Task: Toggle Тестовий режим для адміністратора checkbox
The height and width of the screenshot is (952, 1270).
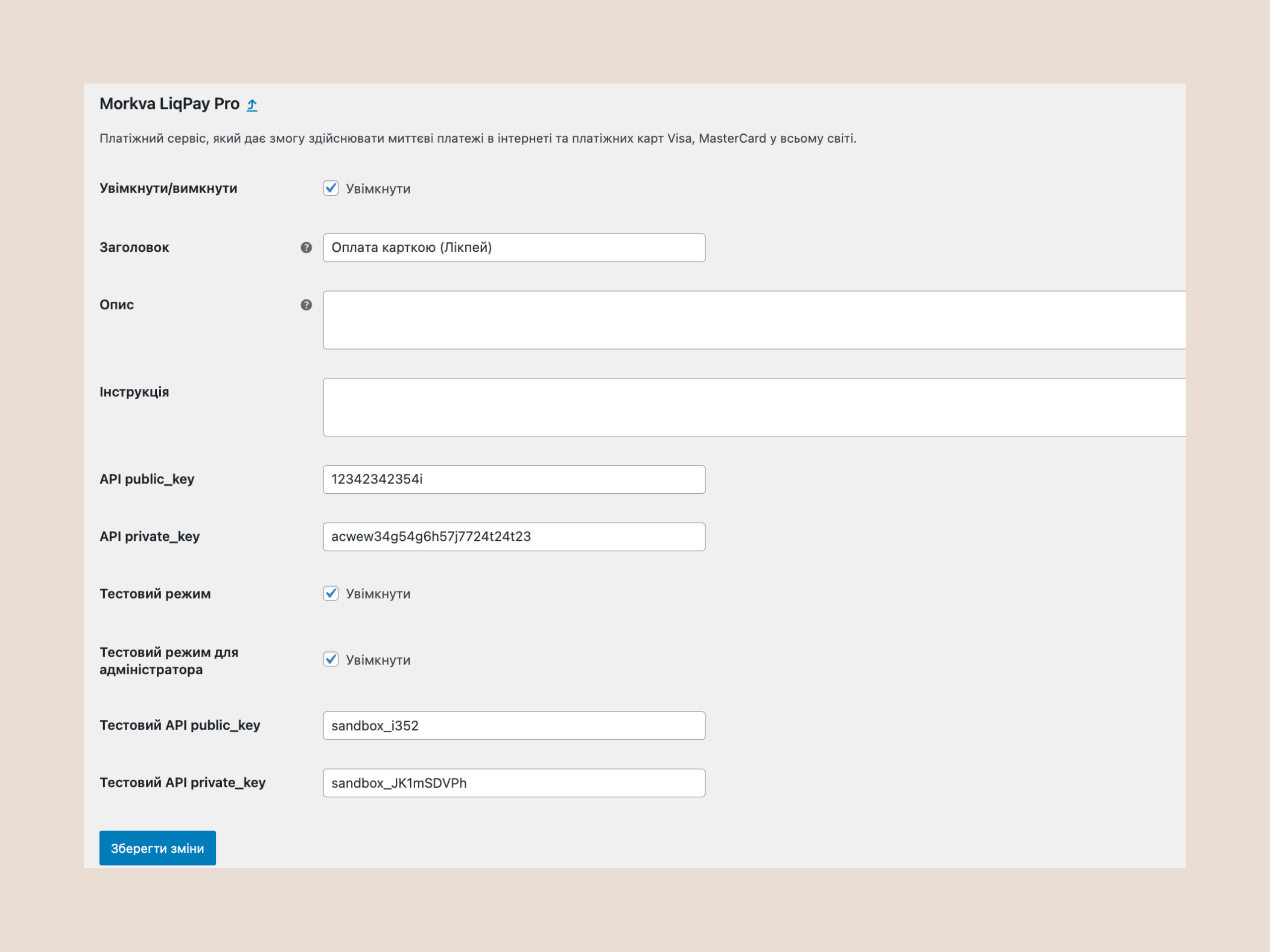Action: (331, 659)
